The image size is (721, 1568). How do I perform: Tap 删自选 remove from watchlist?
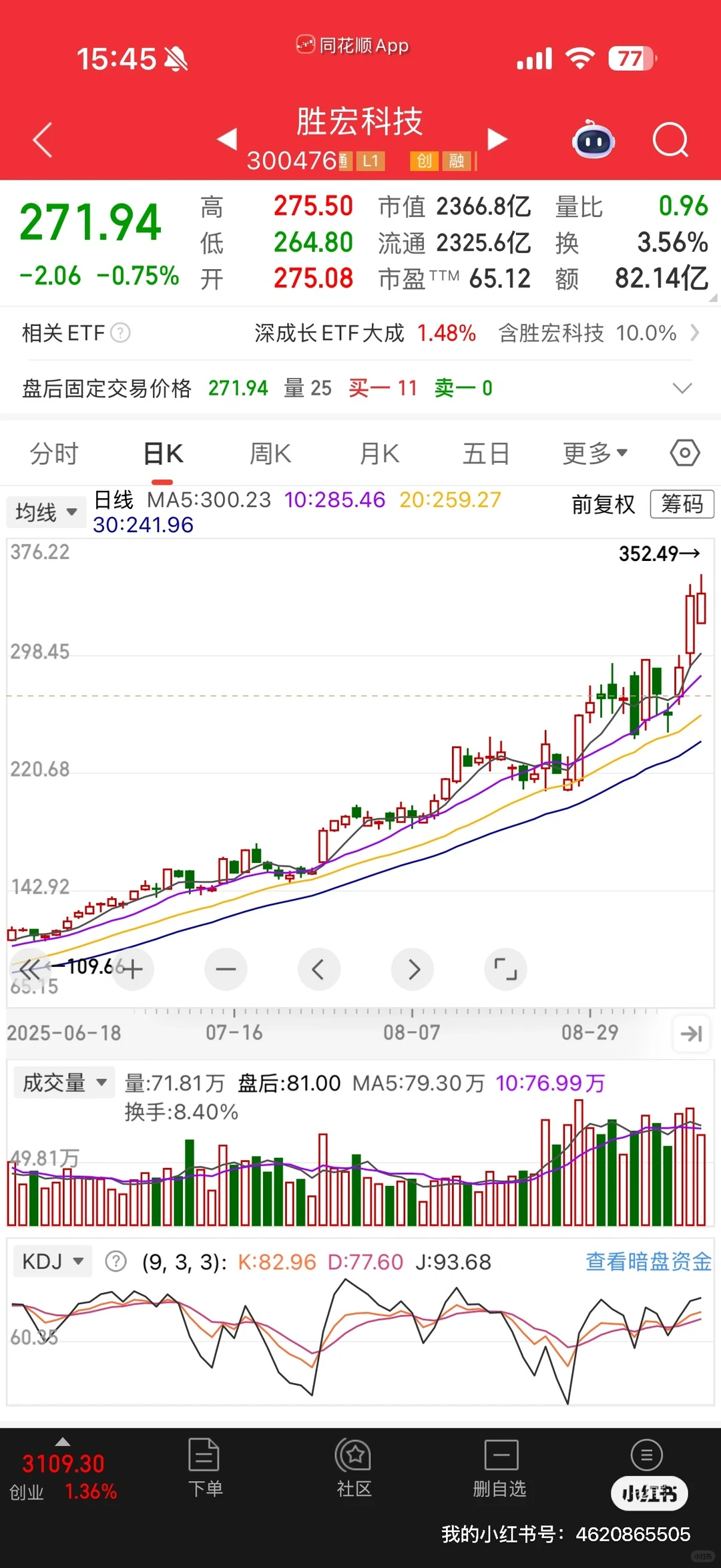[500, 1468]
